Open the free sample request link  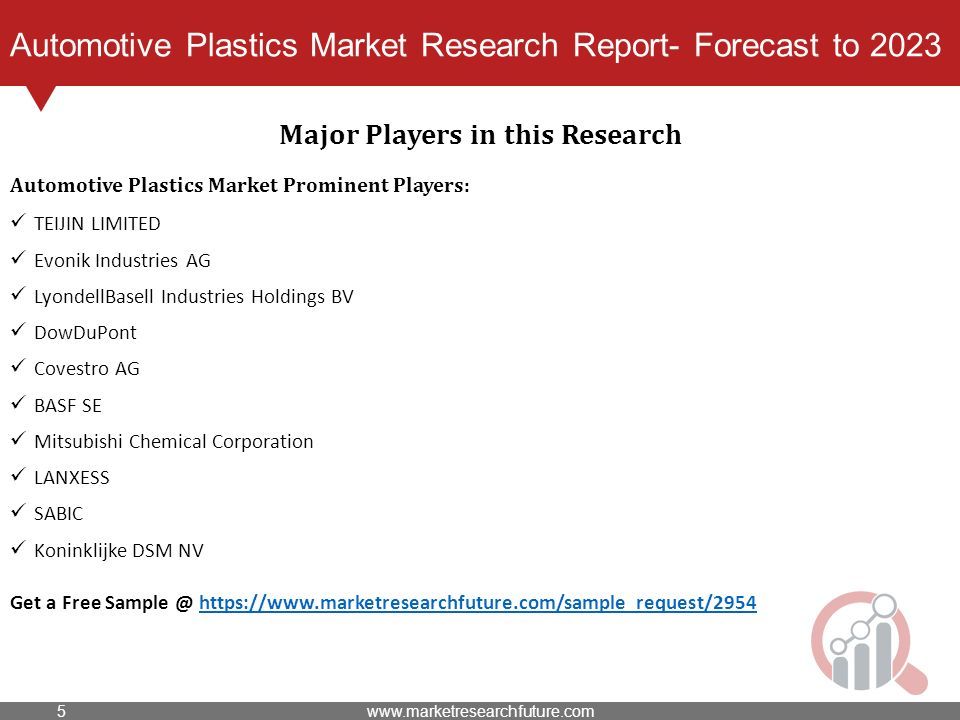click(478, 602)
